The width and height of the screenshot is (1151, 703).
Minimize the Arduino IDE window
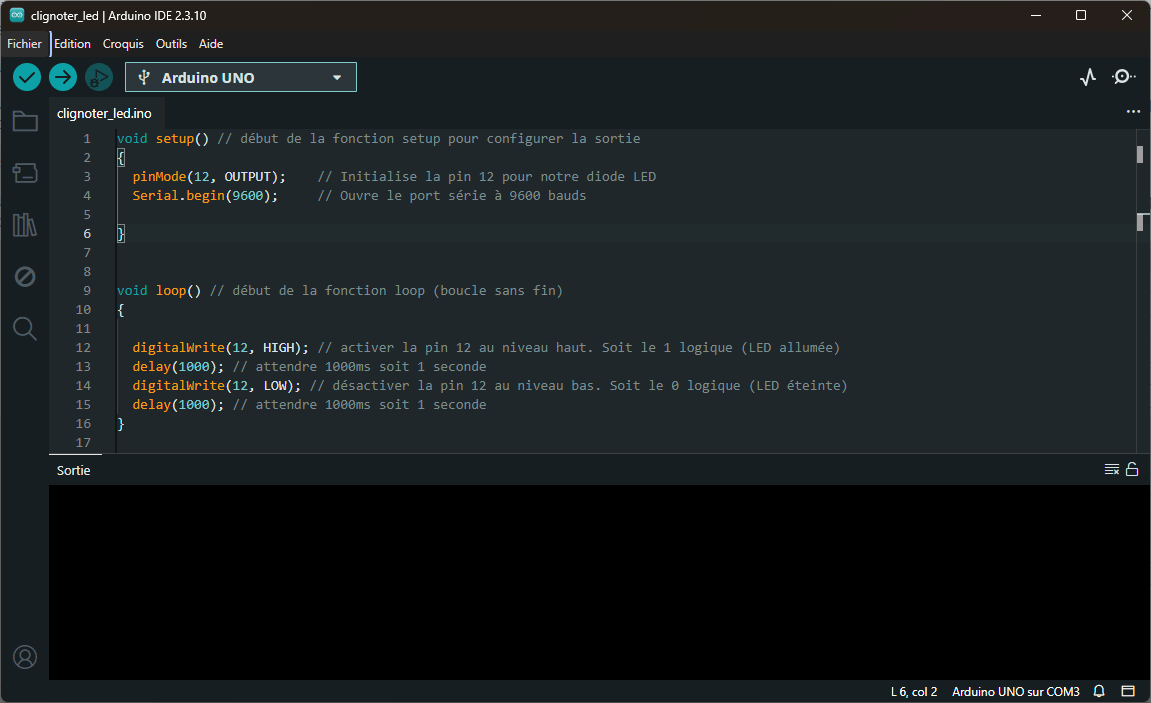pos(1036,15)
